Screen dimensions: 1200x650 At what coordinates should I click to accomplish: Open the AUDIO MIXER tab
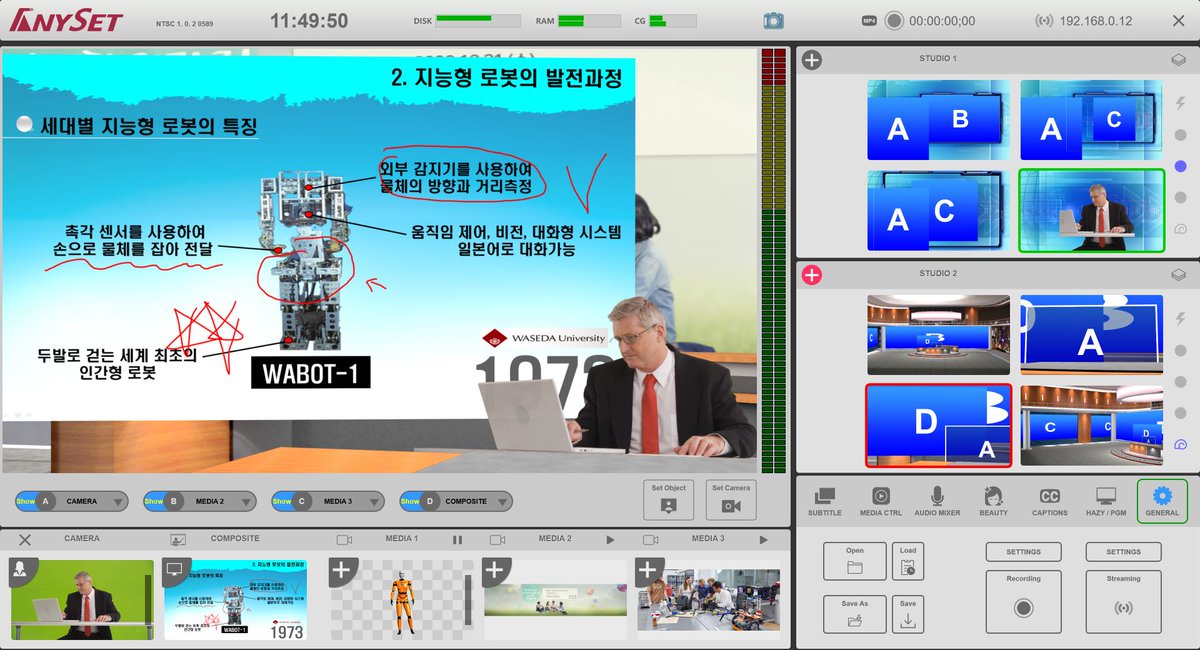click(937, 501)
